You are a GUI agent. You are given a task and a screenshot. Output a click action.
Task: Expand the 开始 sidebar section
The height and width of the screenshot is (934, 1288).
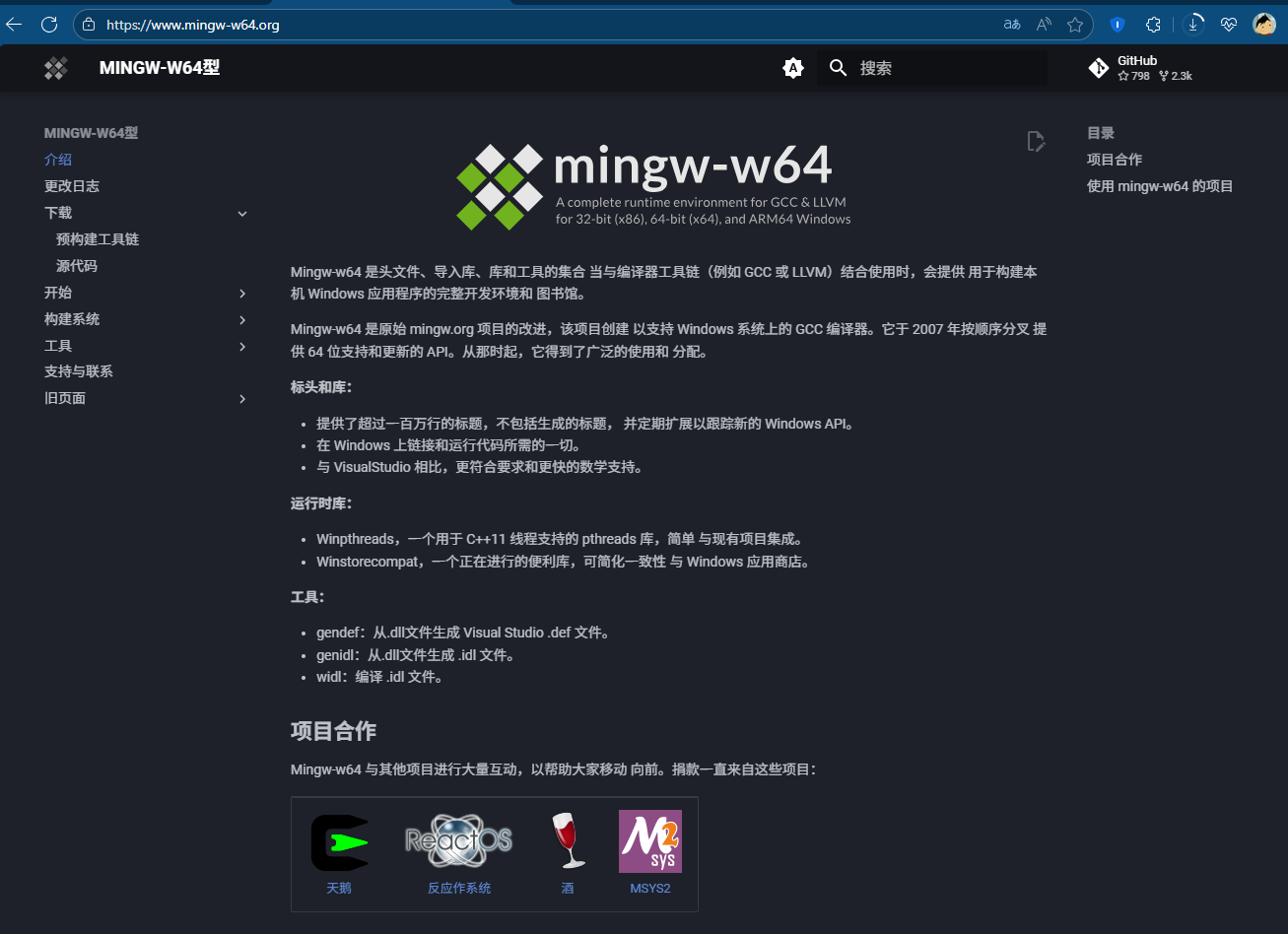242,293
